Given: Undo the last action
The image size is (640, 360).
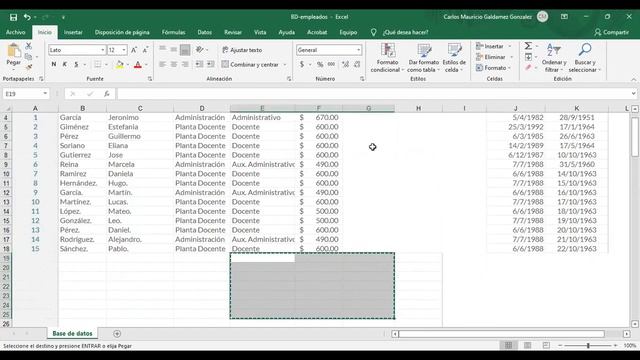Looking at the screenshot, I should point(27,17).
